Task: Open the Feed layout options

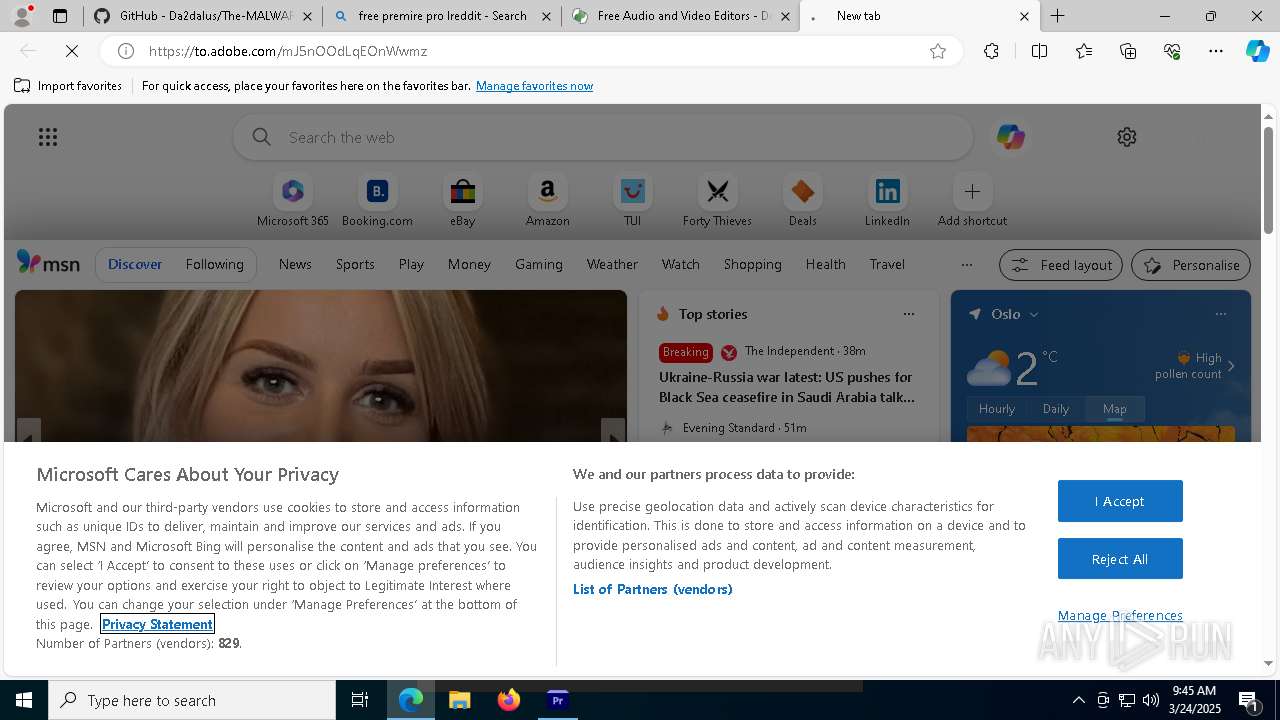Action: click(x=1060, y=265)
